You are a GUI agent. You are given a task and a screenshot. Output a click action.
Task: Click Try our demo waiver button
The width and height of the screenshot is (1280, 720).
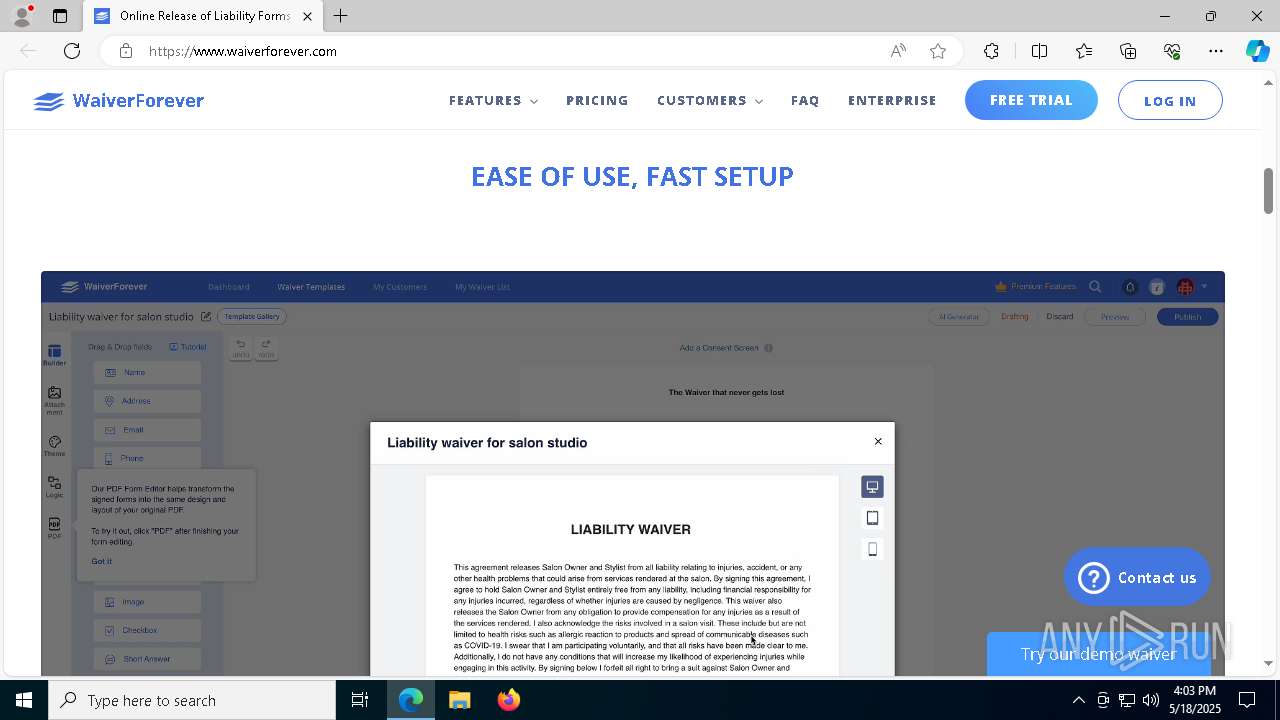(x=1098, y=654)
